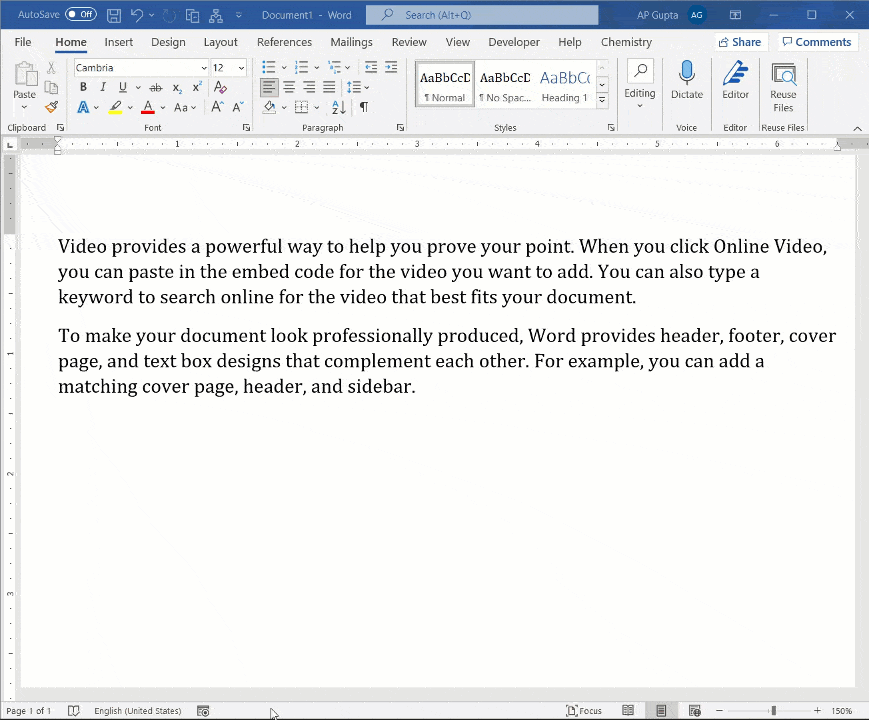Center align the paragraph text
The height and width of the screenshot is (720, 869).
tap(289, 87)
